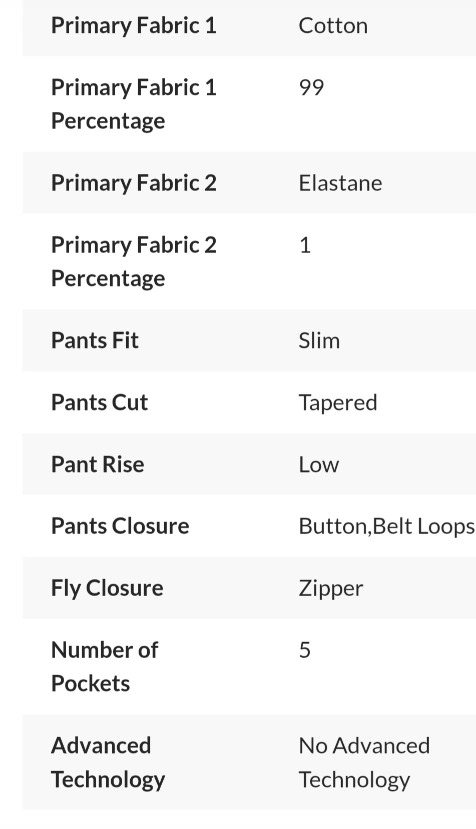Select the Cotton fabric value
The width and height of the screenshot is (476, 829).
click(333, 25)
